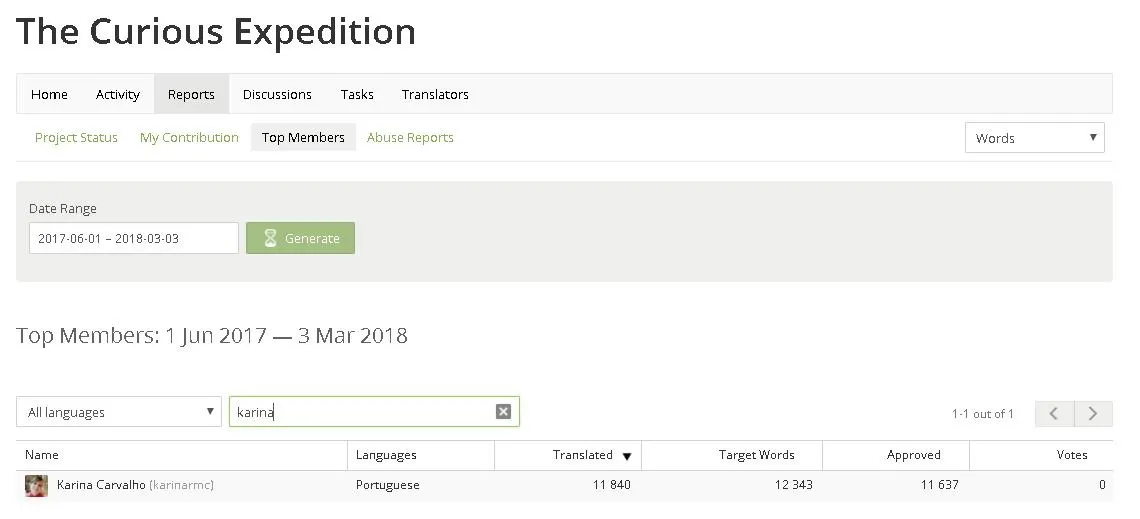Open the Project Status report link

(76, 137)
